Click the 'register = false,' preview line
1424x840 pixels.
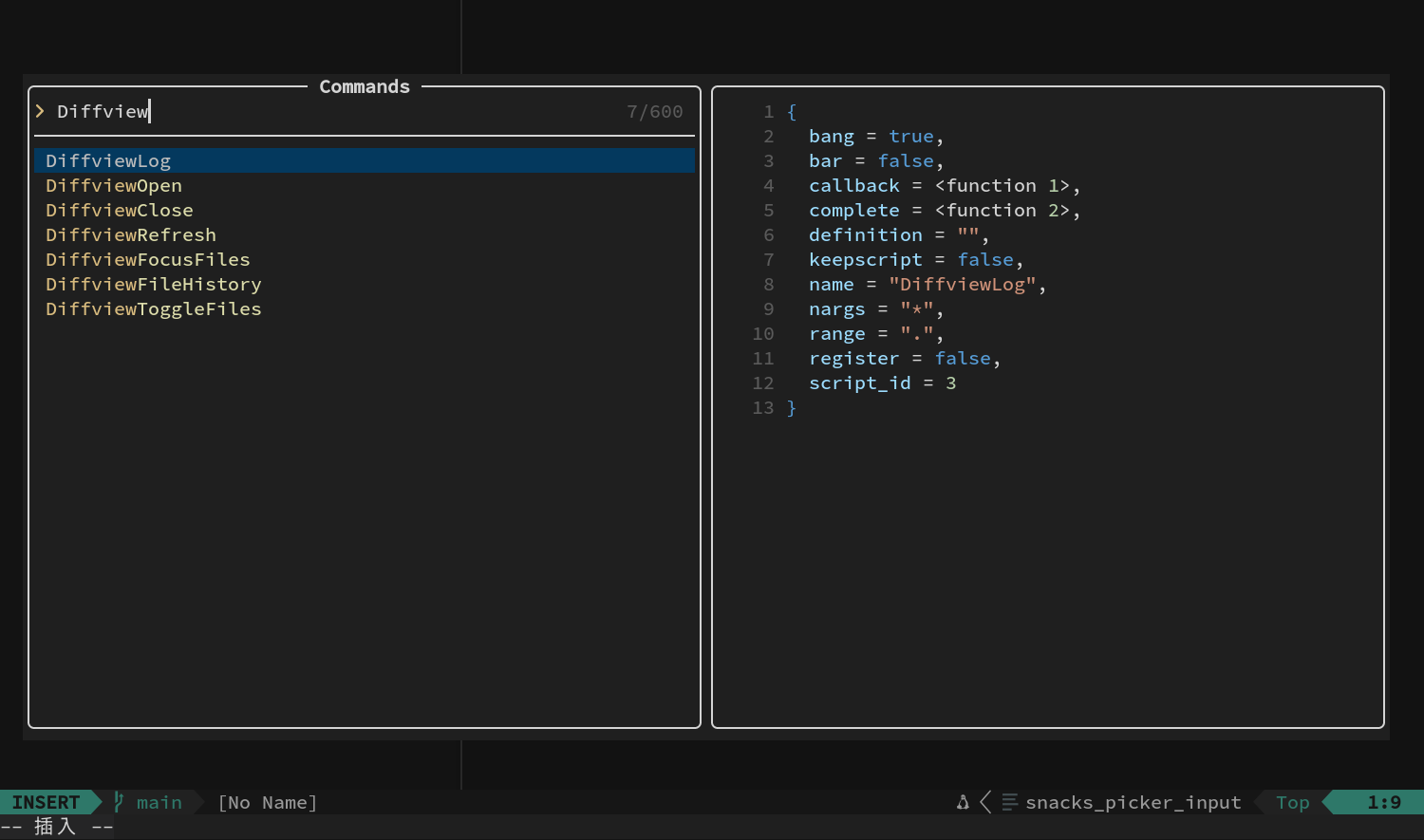[905, 358]
